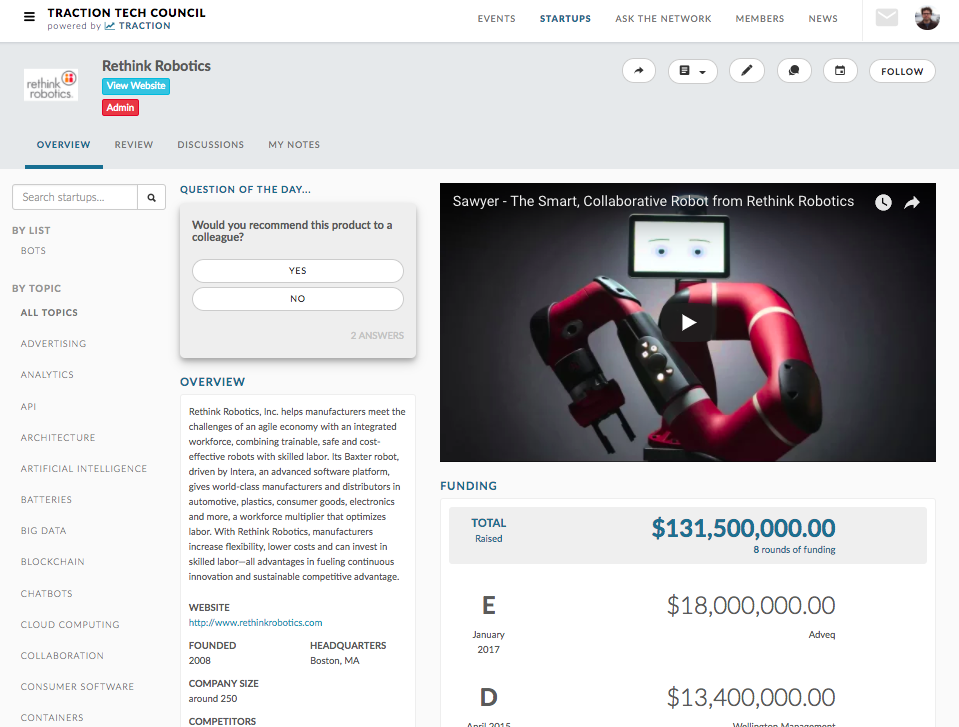Click the Traction chart logo icon
959x727 pixels.
pyautogui.click(x=109, y=26)
